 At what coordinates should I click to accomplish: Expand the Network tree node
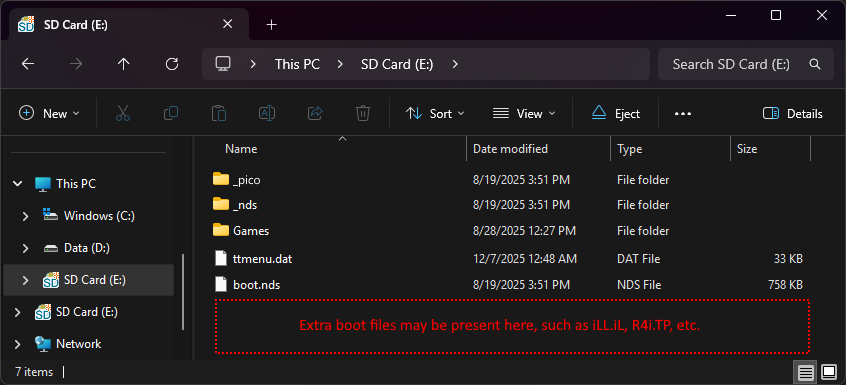[x=18, y=344]
